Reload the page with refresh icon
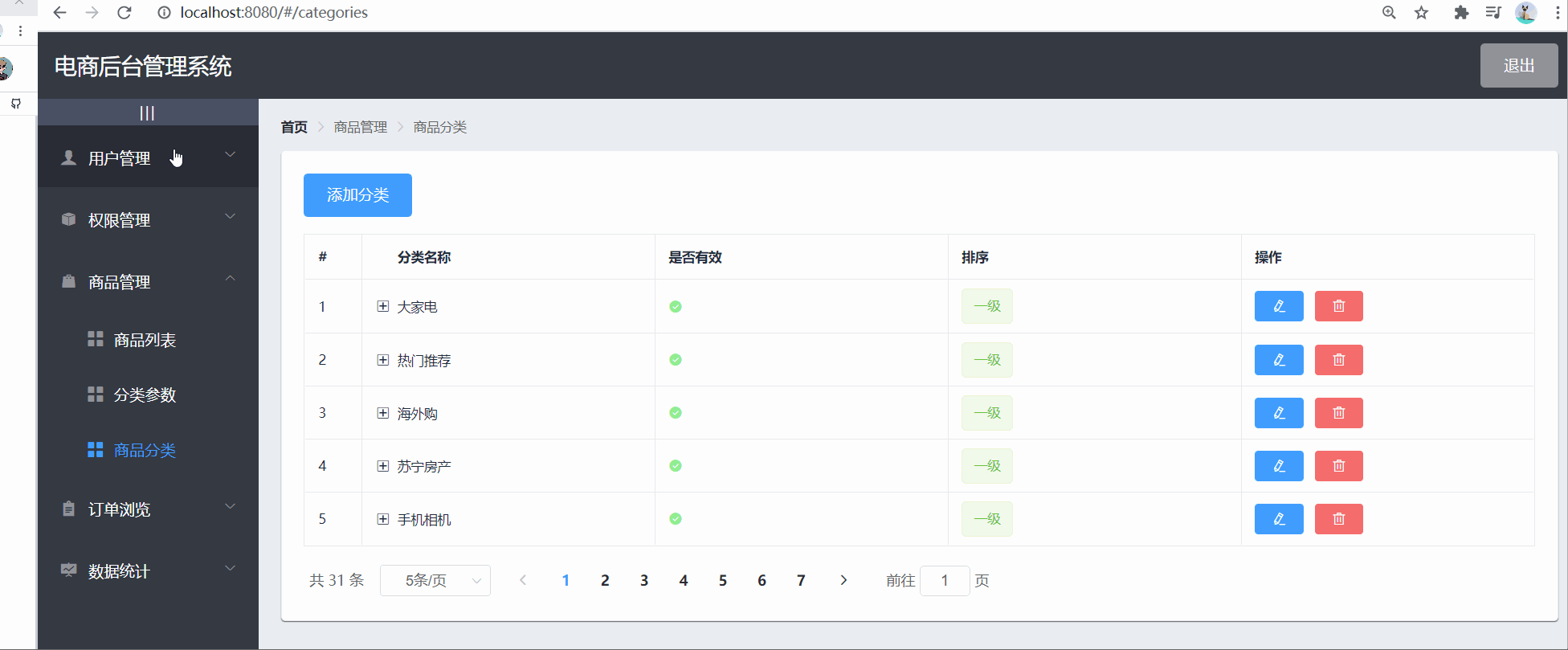The image size is (1568, 650). [124, 13]
